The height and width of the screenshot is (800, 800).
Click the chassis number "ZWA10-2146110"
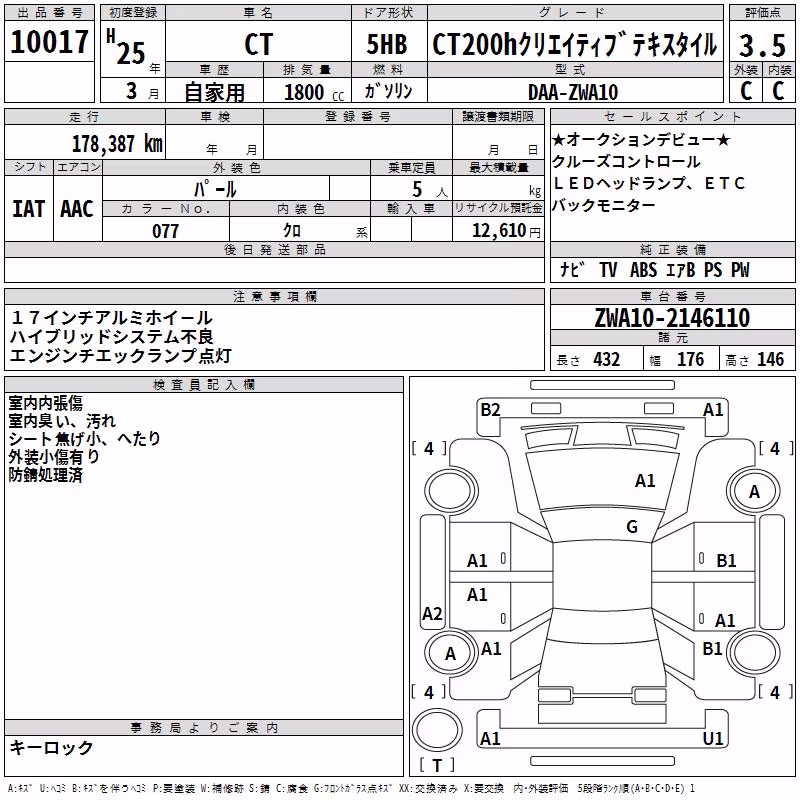(672, 318)
